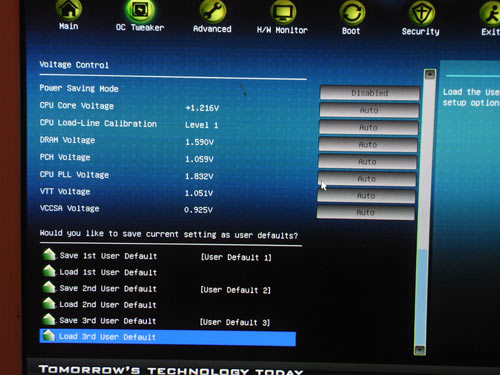
Task: Open CPU PLL Voltage Auto dropdown
Action: 367,179
